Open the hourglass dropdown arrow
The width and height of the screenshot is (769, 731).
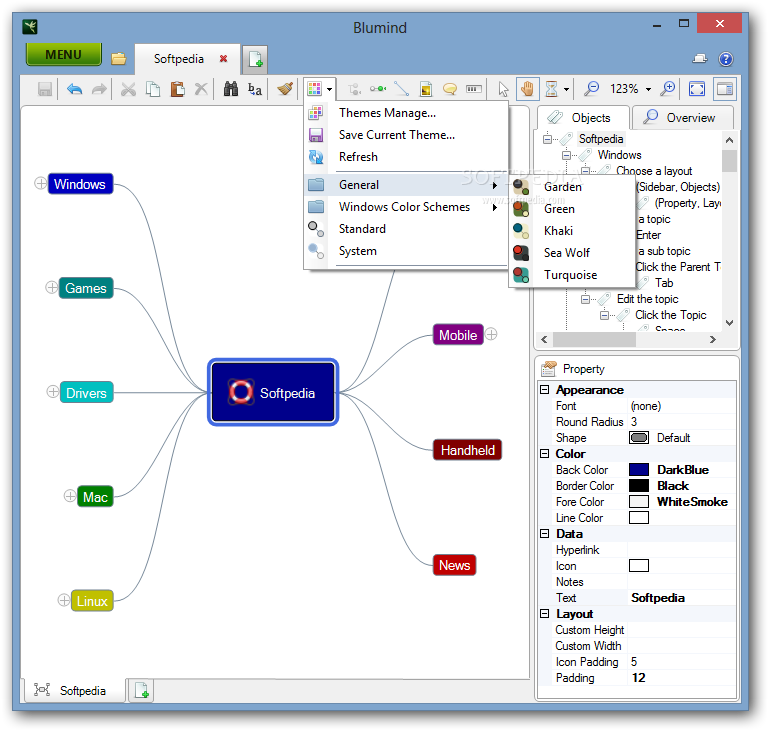click(566, 89)
